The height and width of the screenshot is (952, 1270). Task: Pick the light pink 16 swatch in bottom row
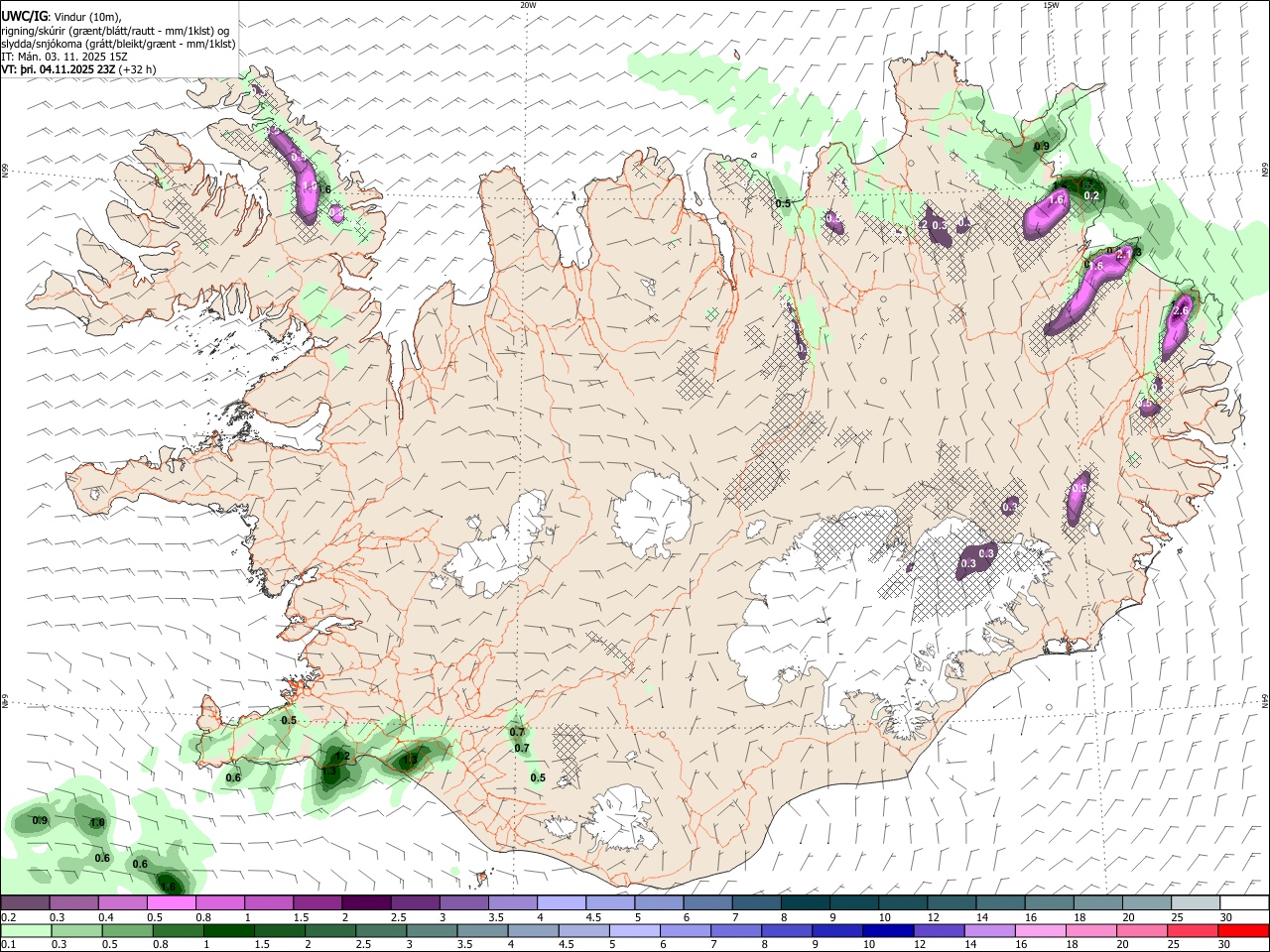point(1041,931)
